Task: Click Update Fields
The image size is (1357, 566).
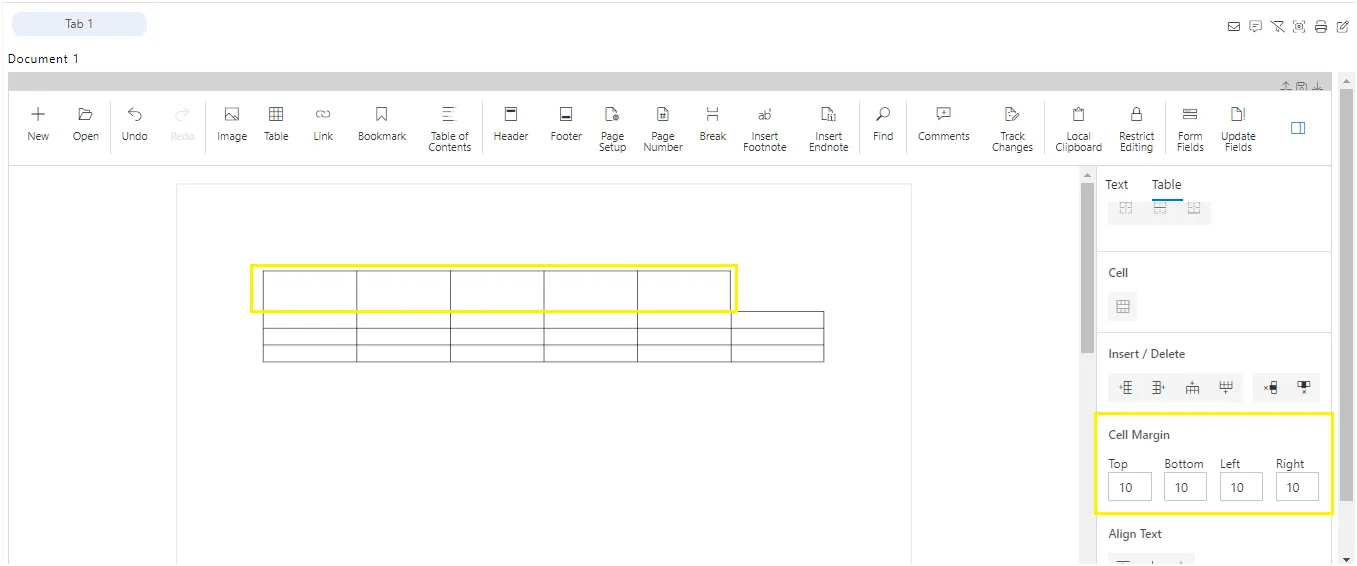Action: click(x=1238, y=129)
